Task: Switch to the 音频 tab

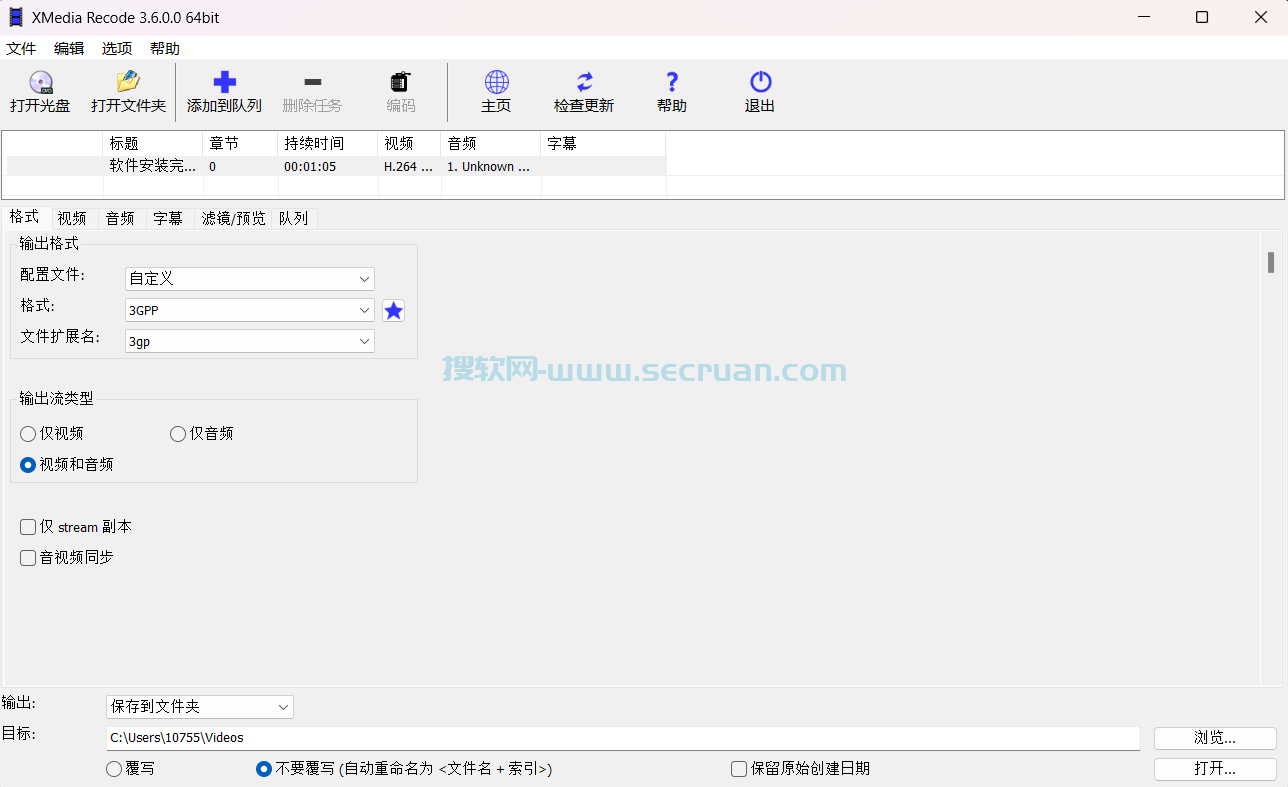Action: (120, 218)
